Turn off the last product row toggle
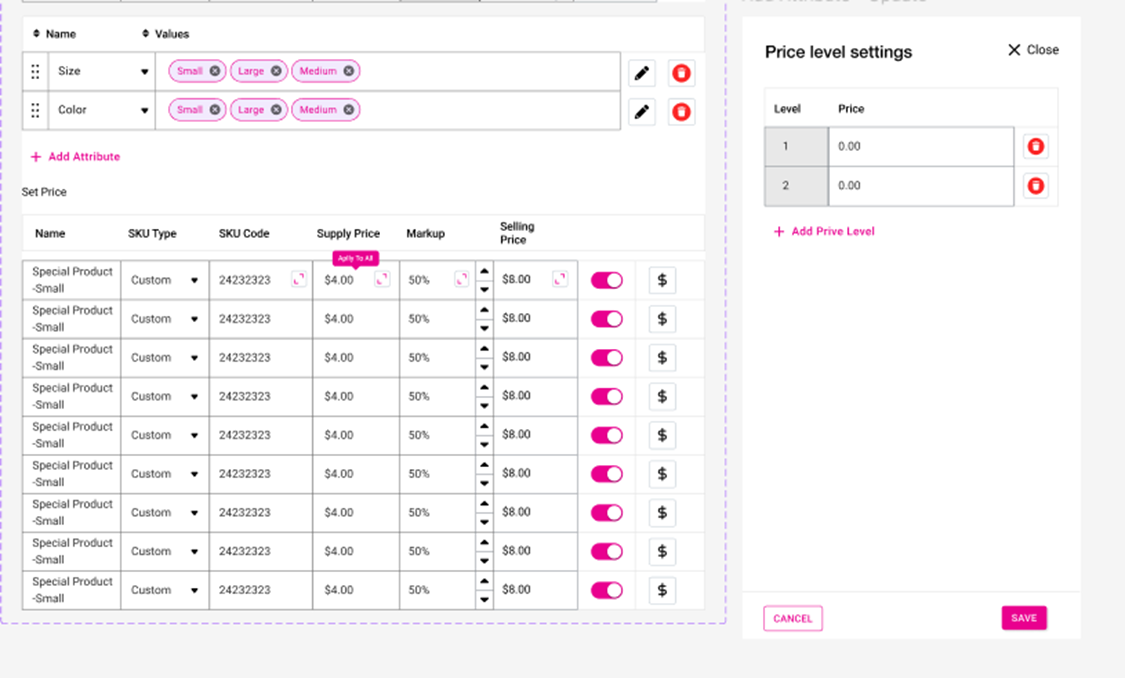The width and height of the screenshot is (1125, 678). coord(606,590)
